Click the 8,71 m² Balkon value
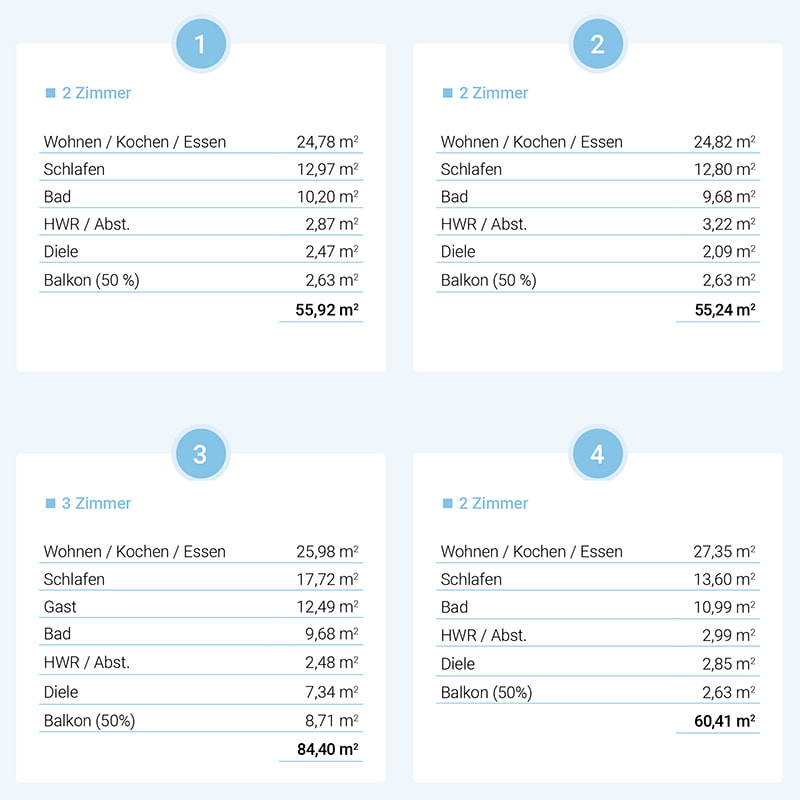Screen dimensions: 800x800 point(331,720)
